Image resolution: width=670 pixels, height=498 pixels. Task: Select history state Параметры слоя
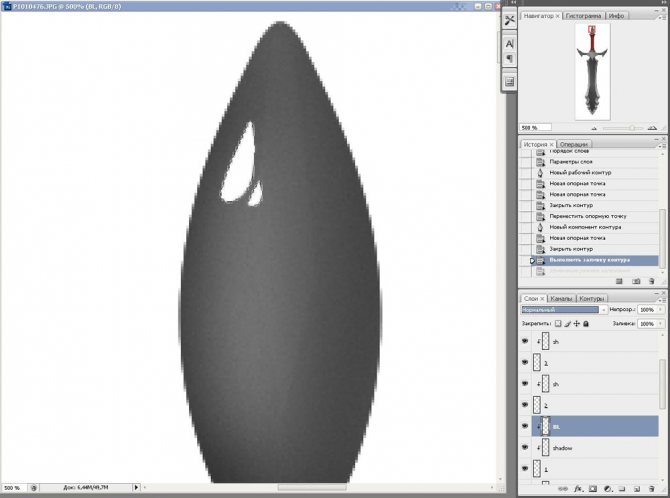click(596, 162)
